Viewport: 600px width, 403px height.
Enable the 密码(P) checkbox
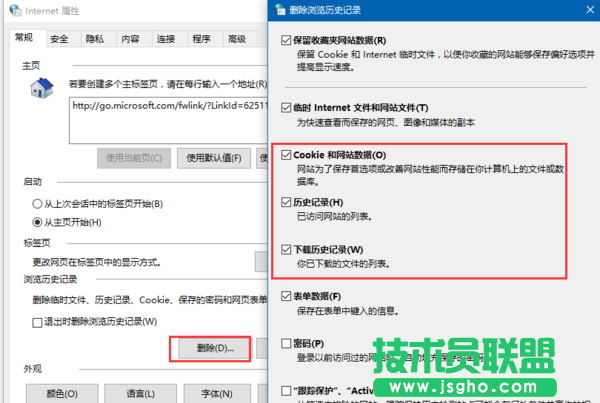tap(286, 343)
